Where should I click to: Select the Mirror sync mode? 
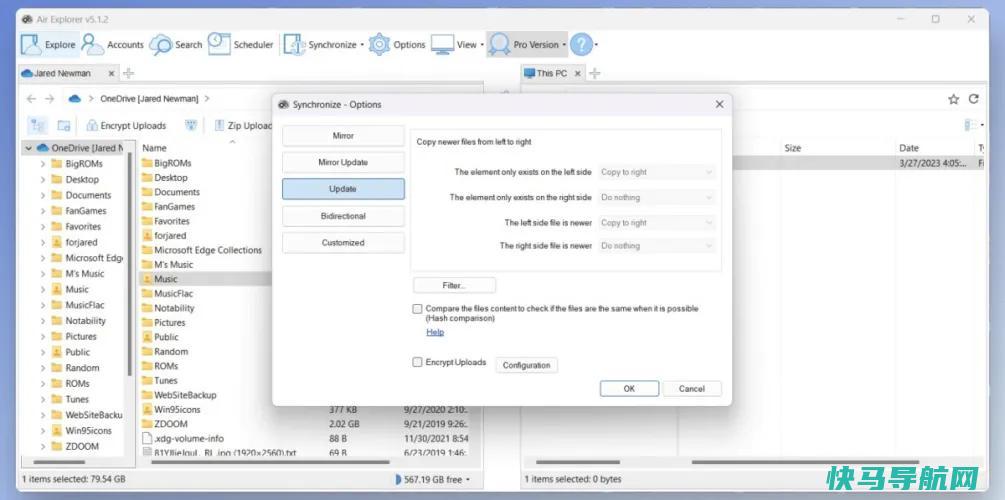[343, 136]
